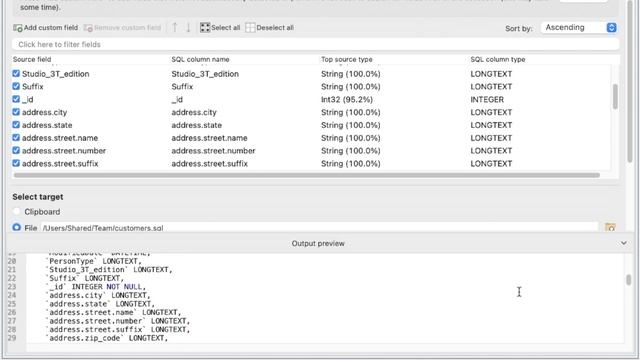Uncheck the Studio_3T_edition field checkbox

click(16, 73)
